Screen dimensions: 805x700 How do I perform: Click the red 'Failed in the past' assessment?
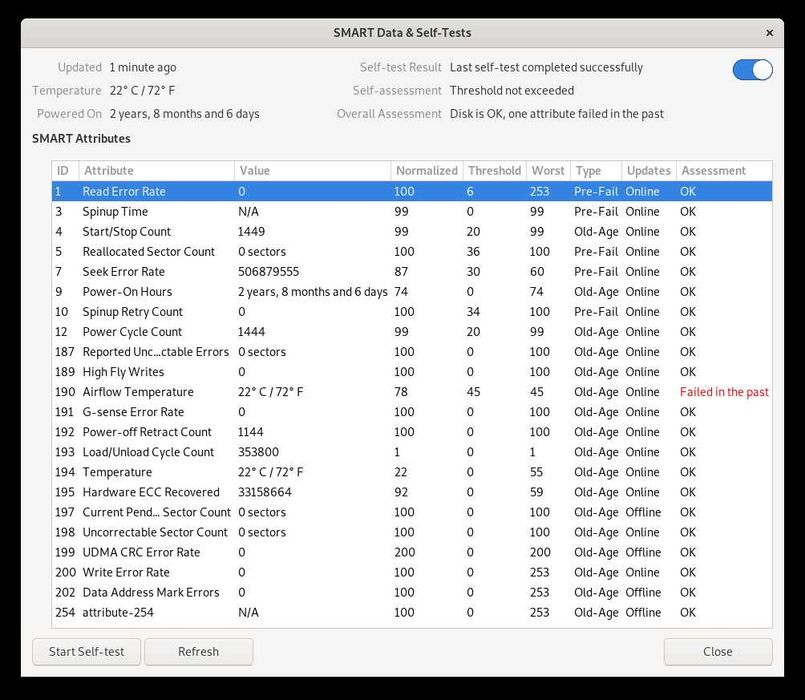point(724,392)
